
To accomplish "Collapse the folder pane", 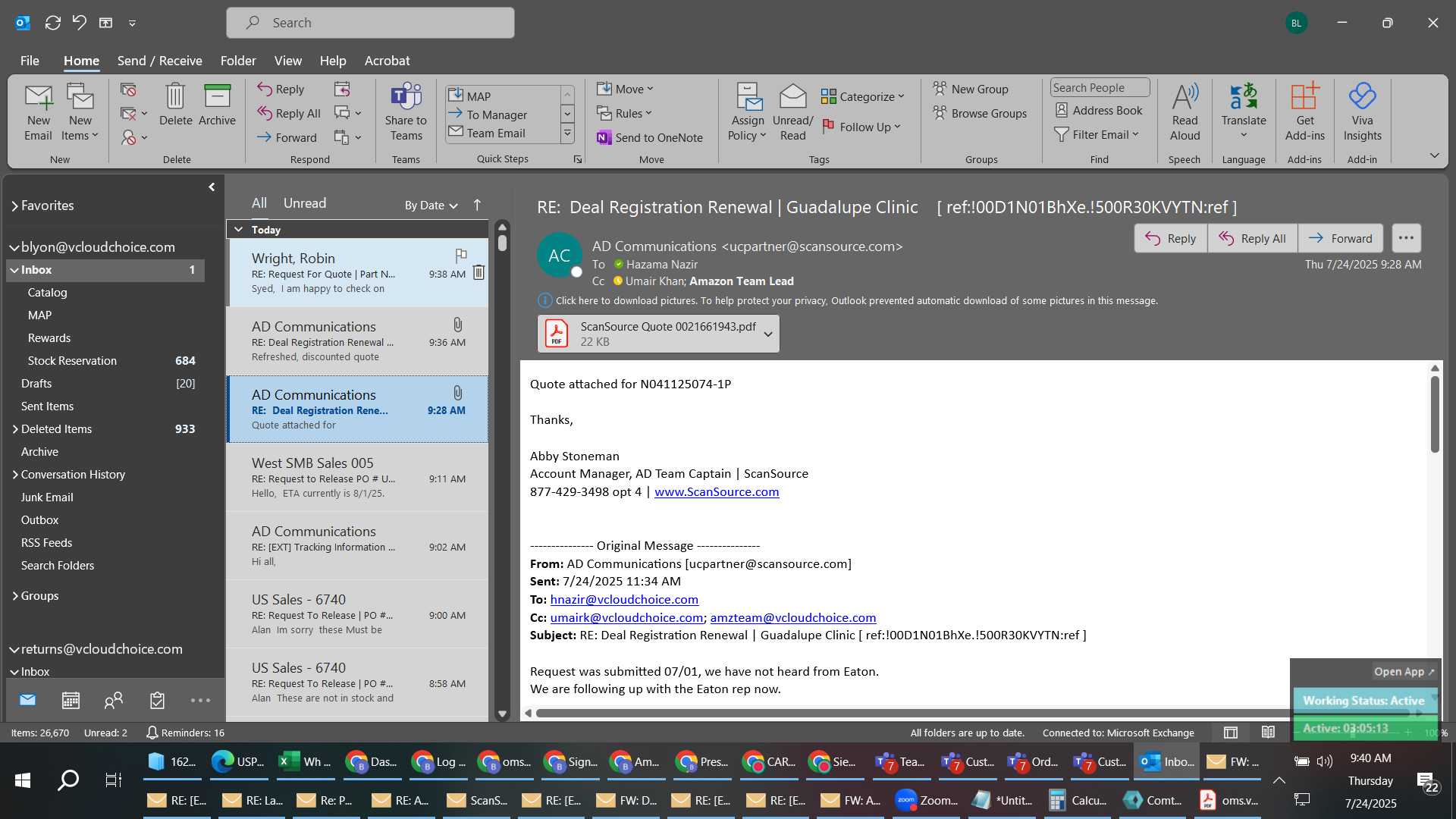I will [x=212, y=187].
